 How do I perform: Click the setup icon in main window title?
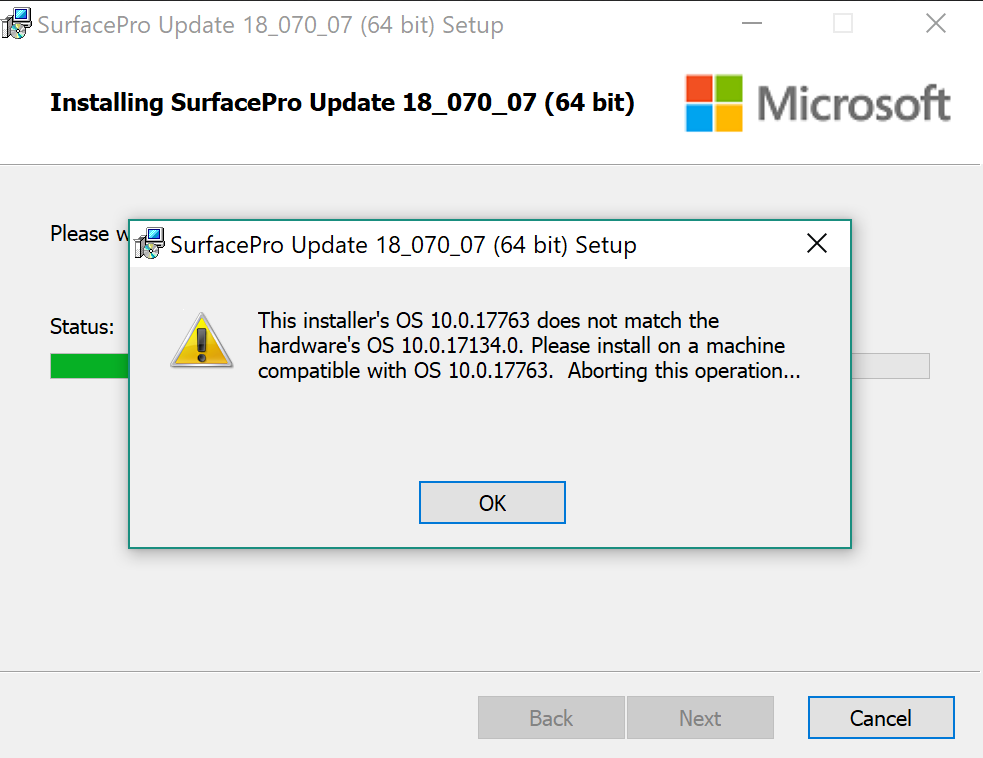pos(16,23)
